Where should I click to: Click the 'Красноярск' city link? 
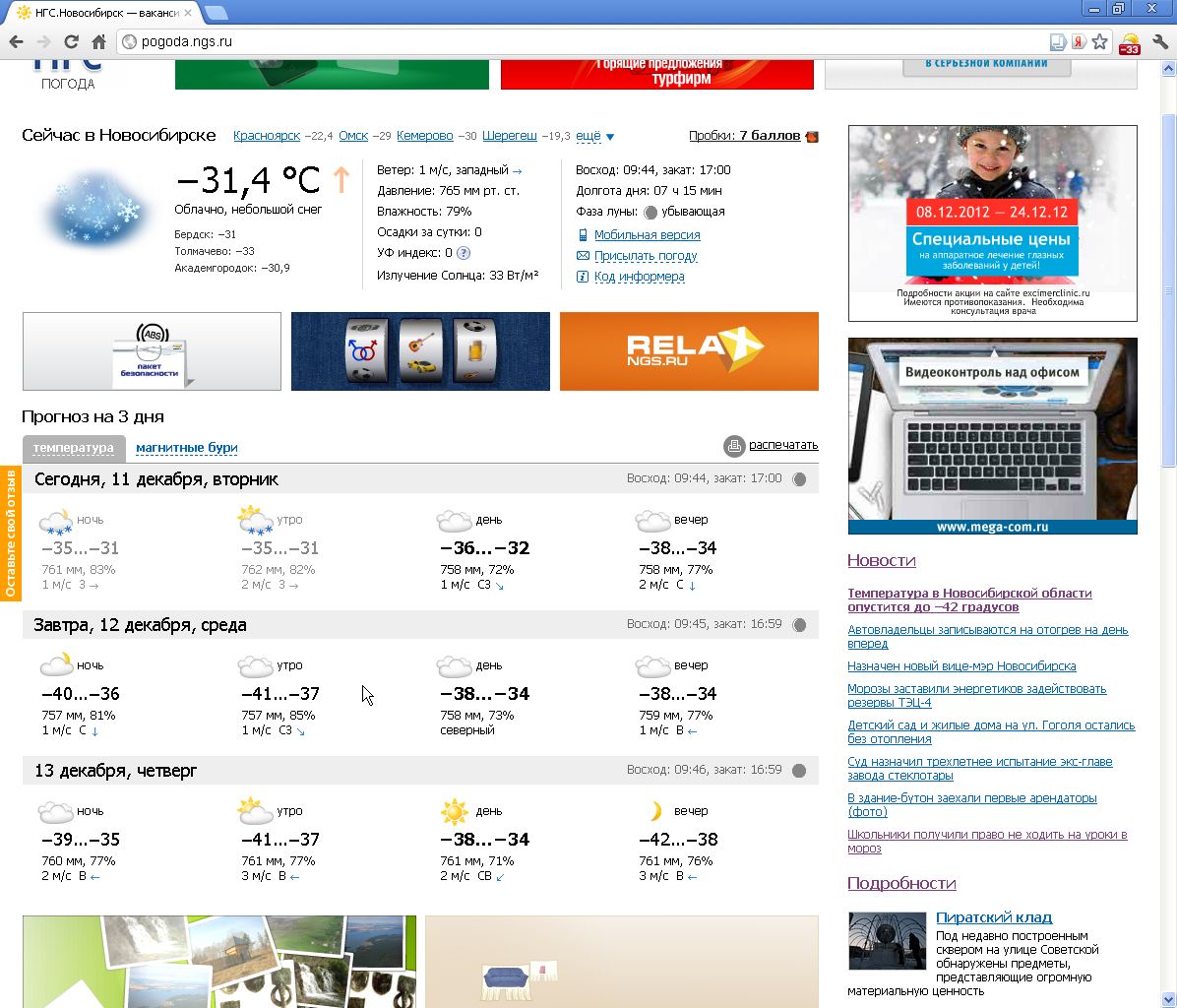(267, 136)
